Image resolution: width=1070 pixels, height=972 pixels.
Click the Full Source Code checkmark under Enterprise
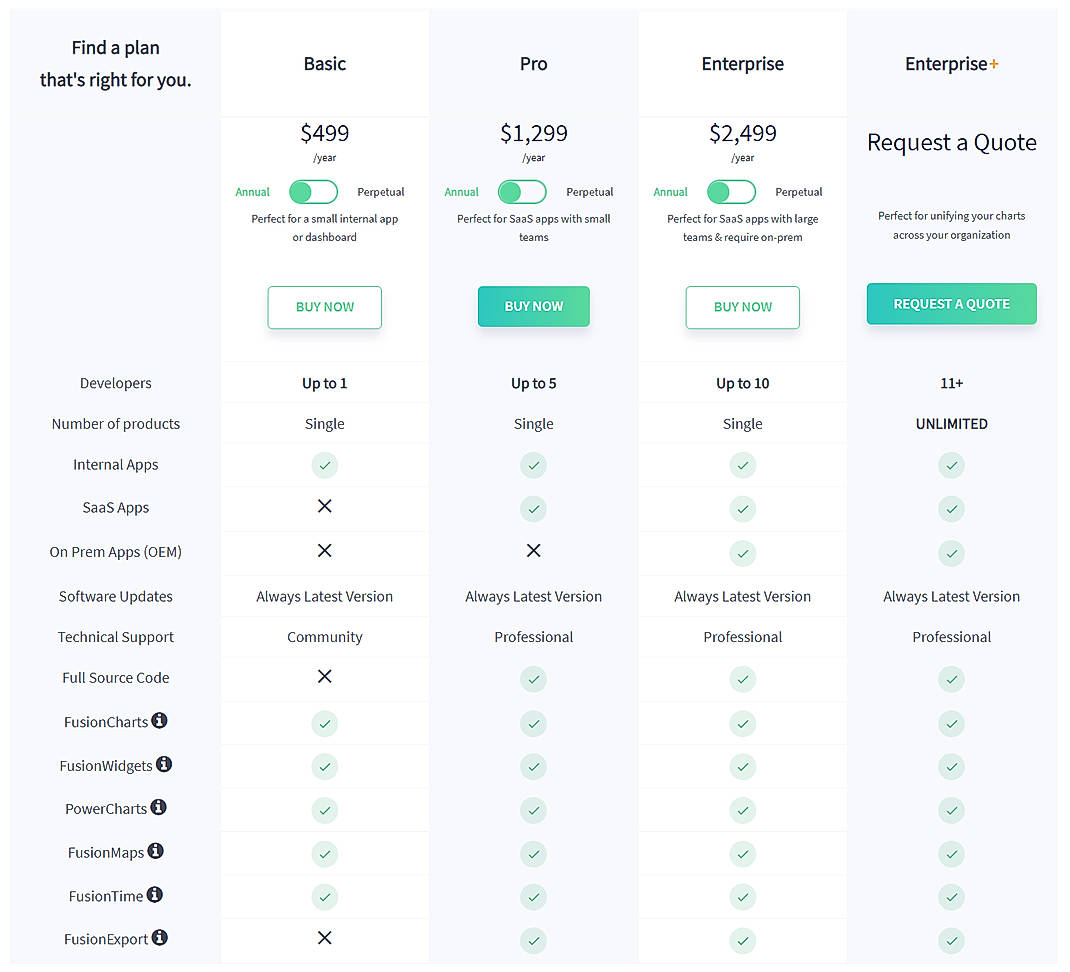click(742, 679)
